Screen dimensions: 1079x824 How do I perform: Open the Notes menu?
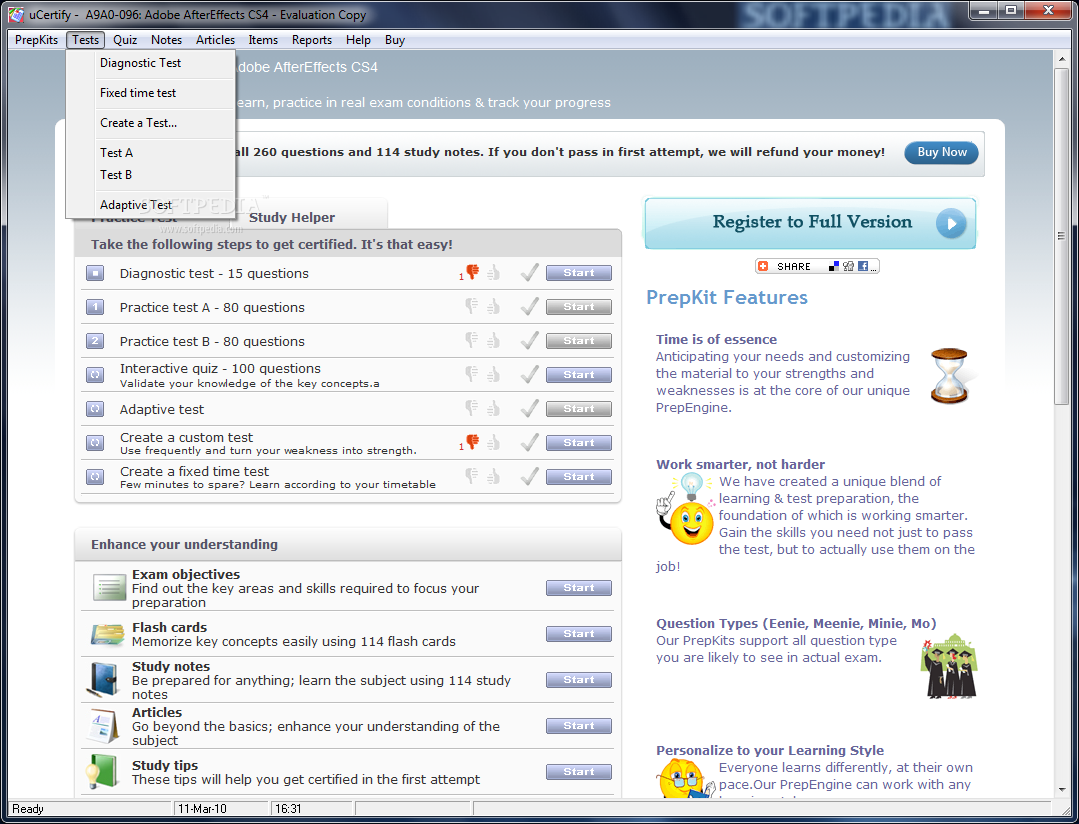click(x=167, y=40)
